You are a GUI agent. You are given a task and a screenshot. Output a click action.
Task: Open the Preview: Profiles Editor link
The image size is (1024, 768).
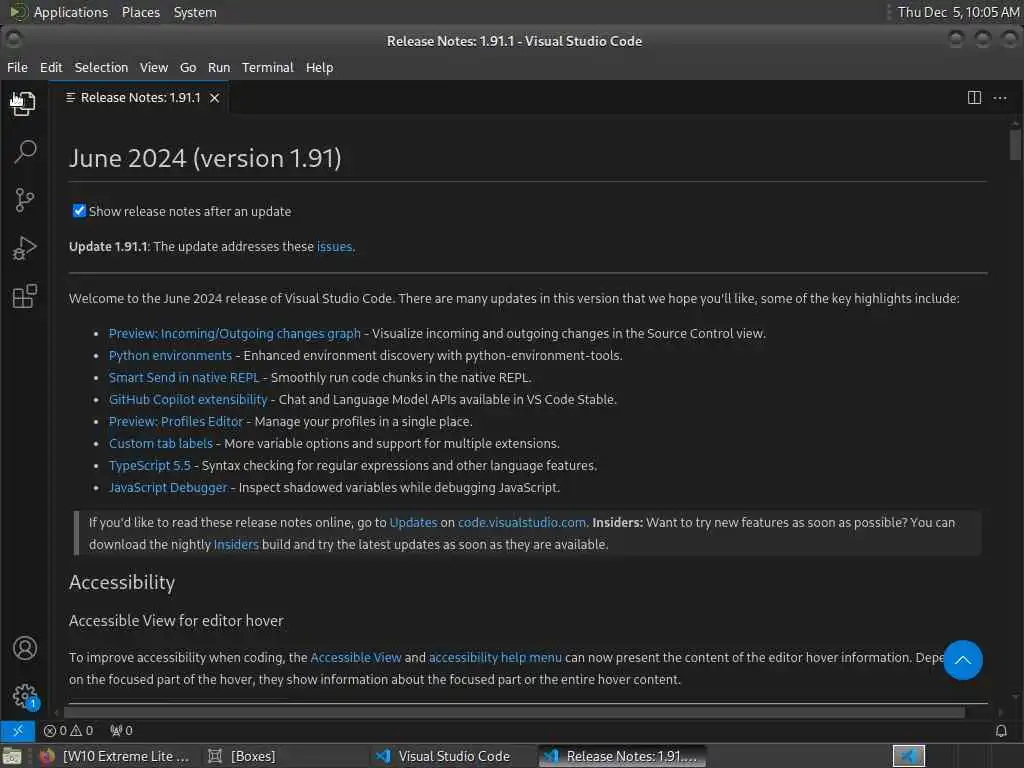point(176,421)
